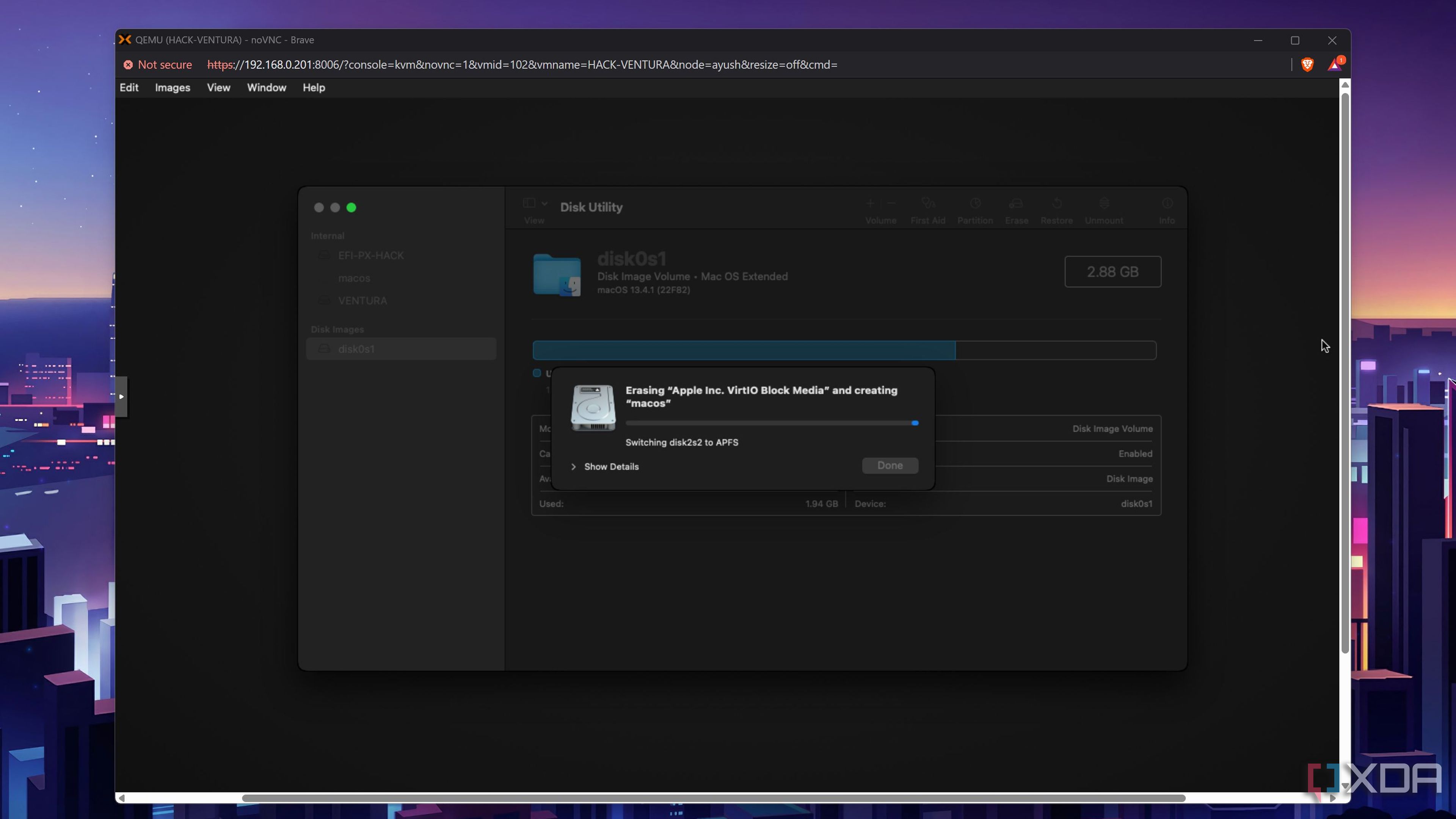
Task: Open the Disk Utility View sidebar icon
Action: click(529, 203)
